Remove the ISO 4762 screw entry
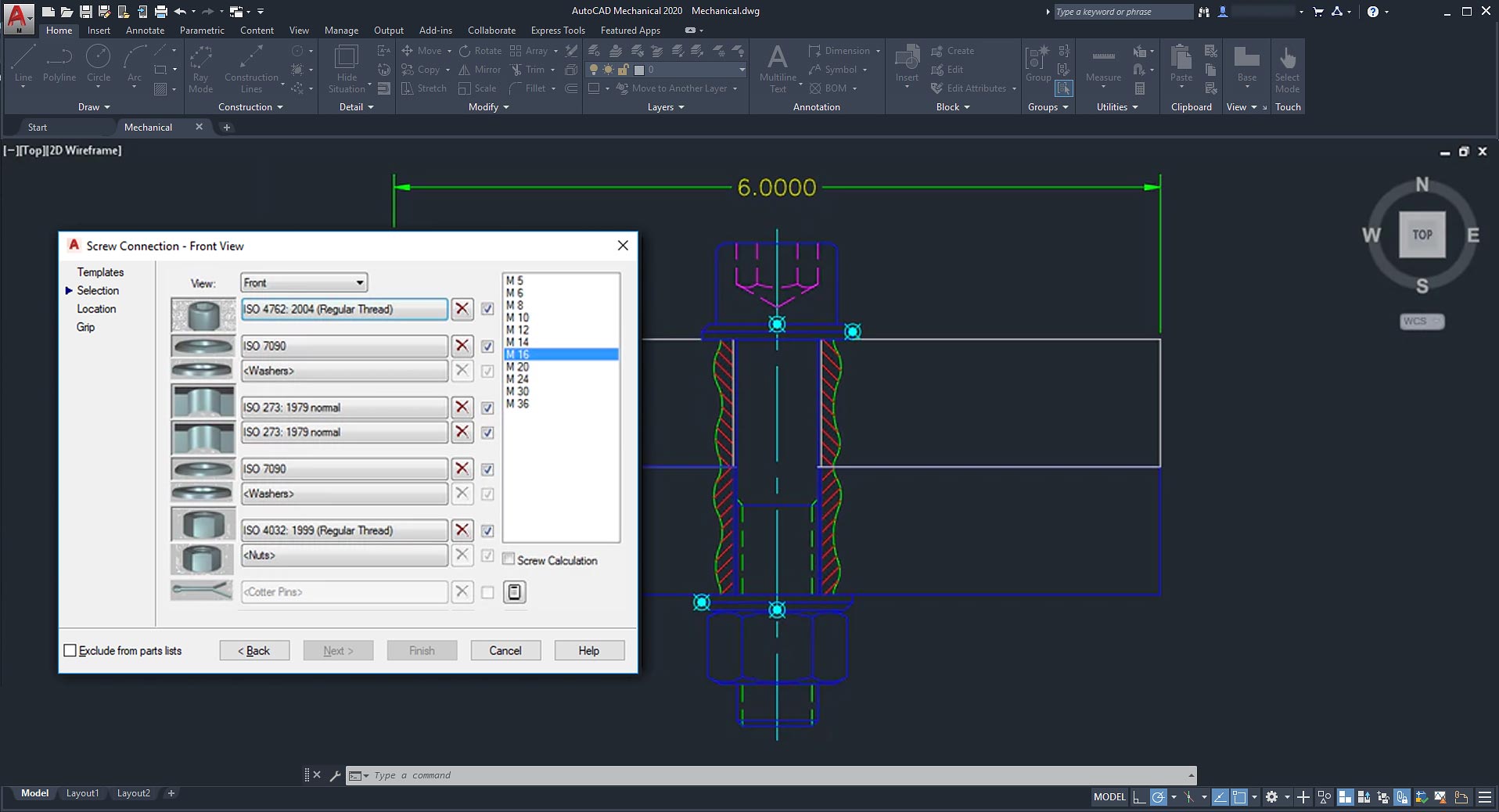The height and width of the screenshot is (812, 1499). pyautogui.click(x=462, y=309)
